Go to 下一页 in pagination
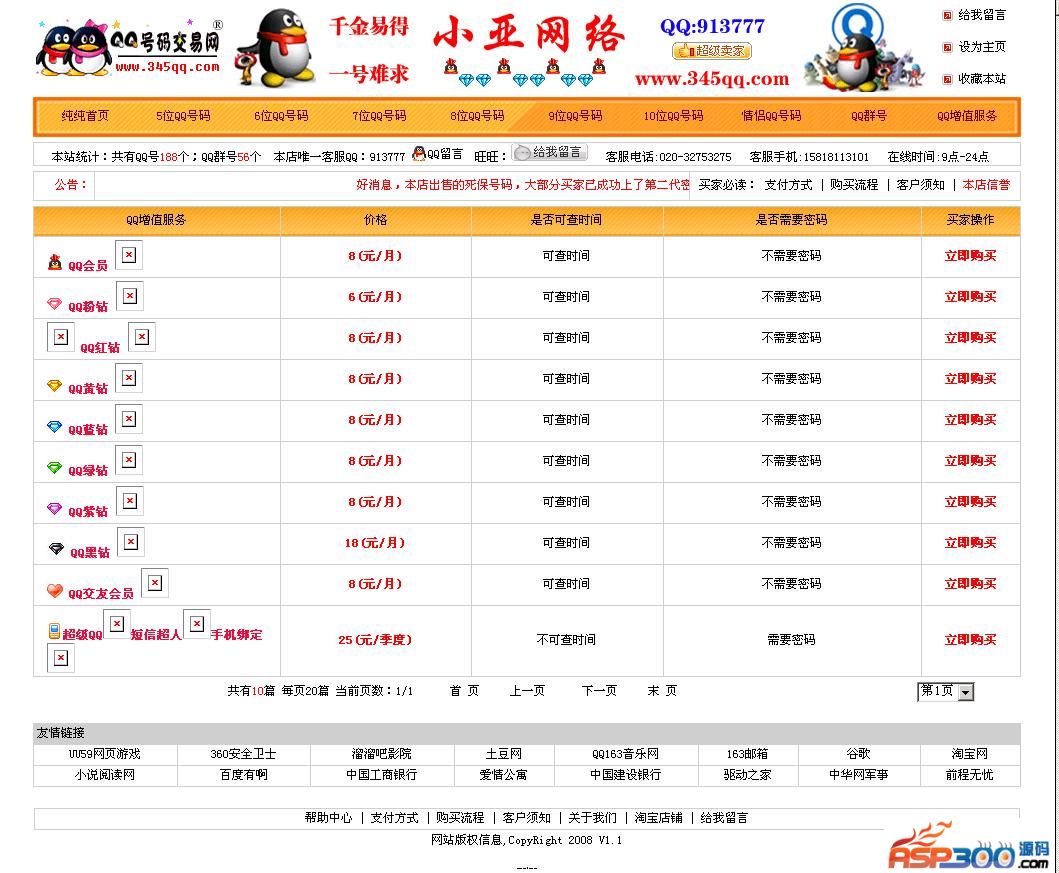Image resolution: width=1059 pixels, height=873 pixels. tap(599, 691)
